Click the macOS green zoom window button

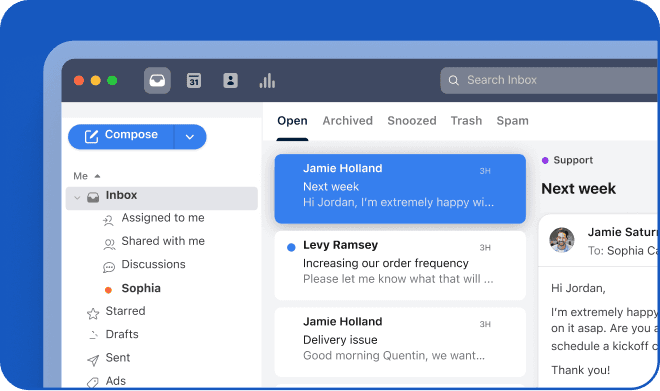point(112,80)
